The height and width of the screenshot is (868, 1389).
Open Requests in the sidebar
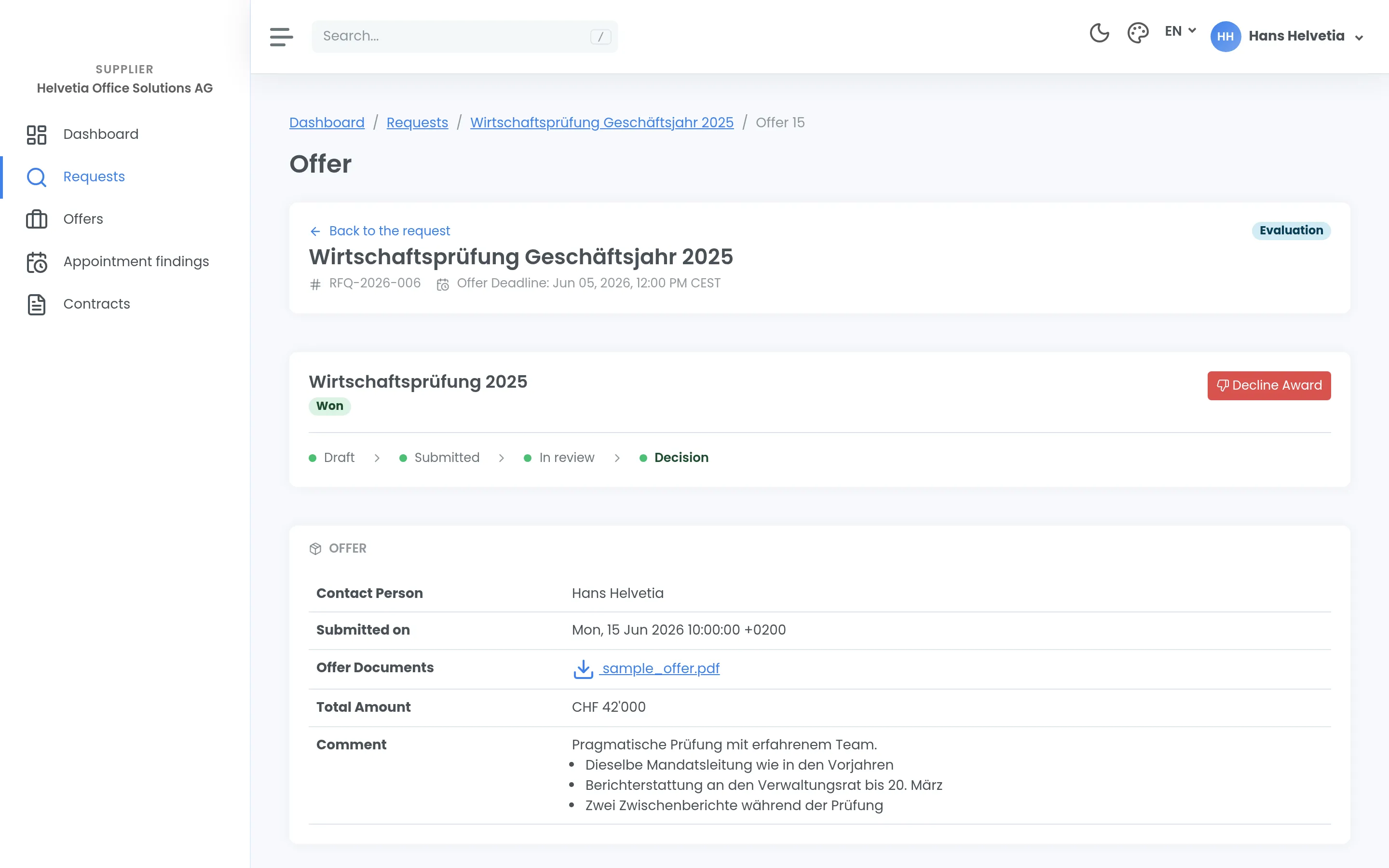point(124,177)
